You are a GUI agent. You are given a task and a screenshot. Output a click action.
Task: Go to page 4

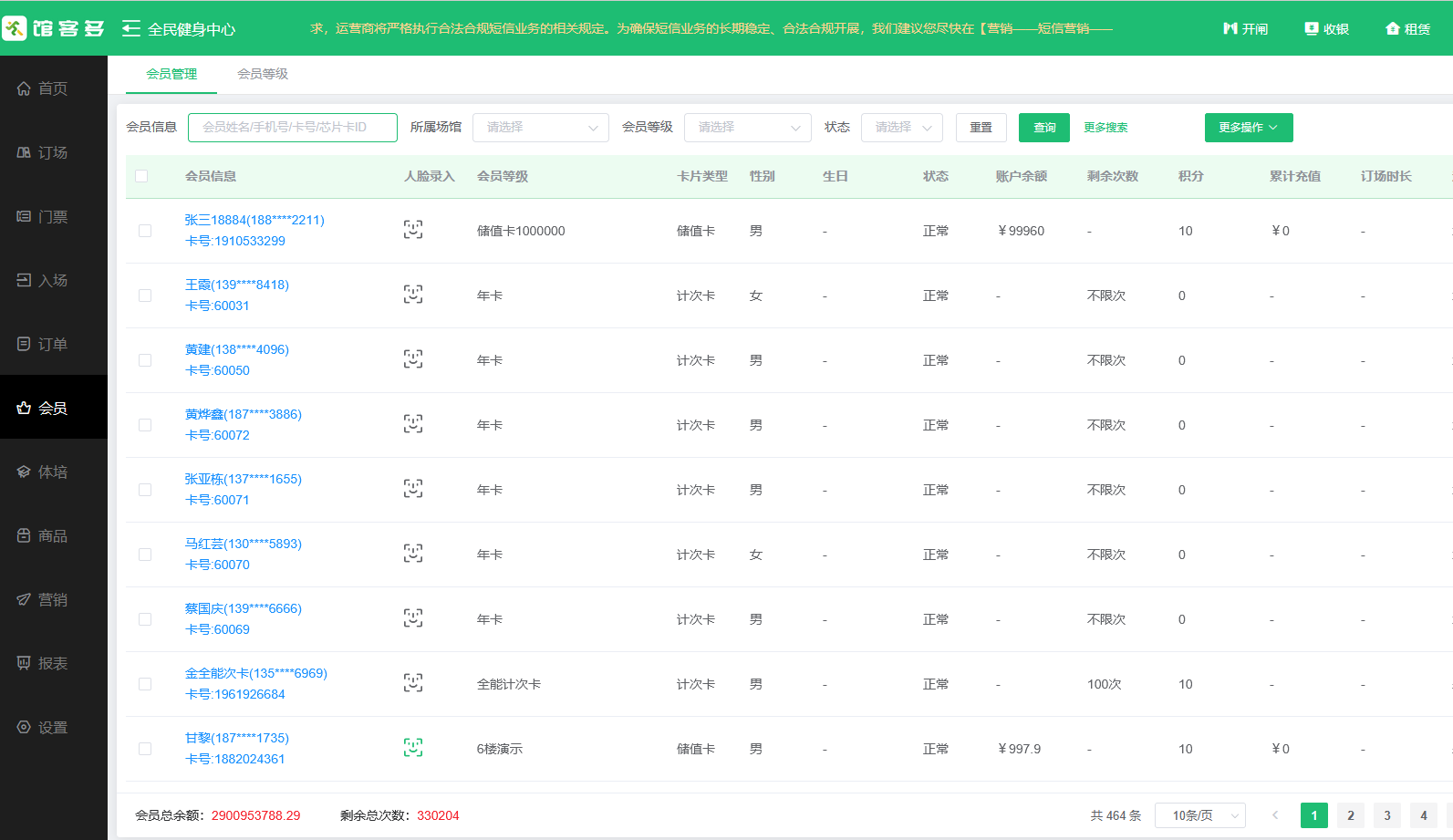point(1424,815)
